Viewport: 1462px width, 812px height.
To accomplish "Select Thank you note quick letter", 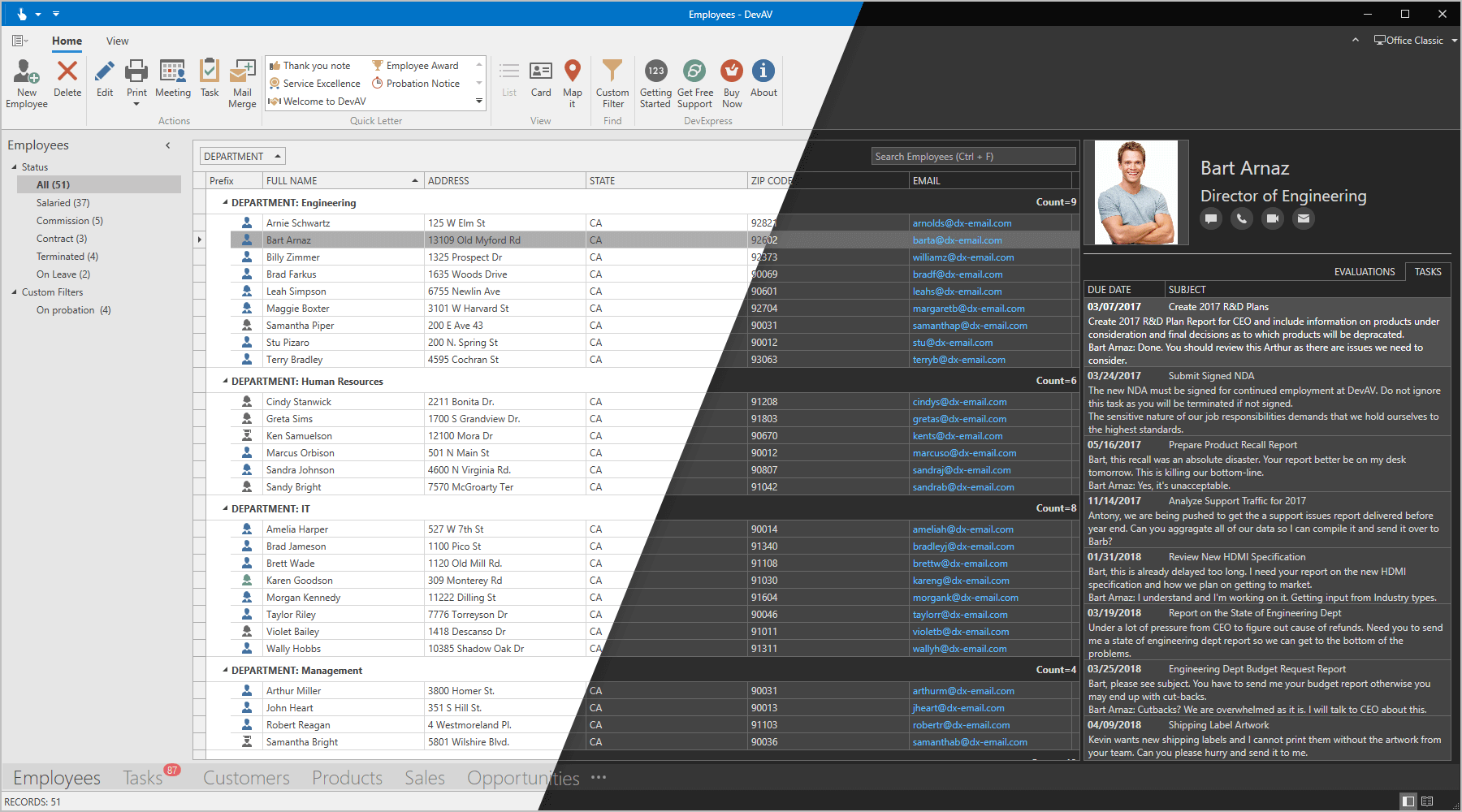I will 310,66.
